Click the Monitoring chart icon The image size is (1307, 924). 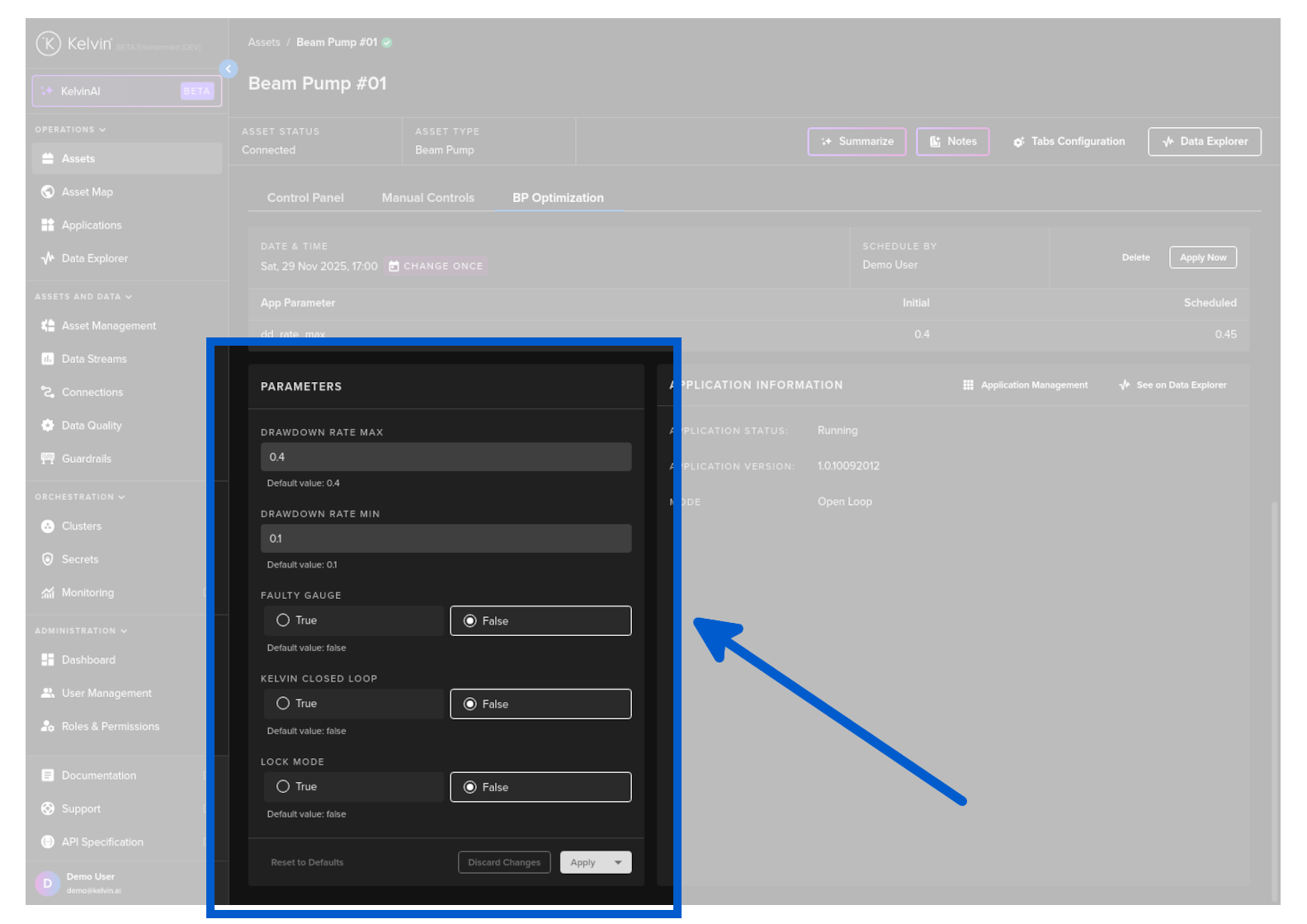[x=48, y=592]
